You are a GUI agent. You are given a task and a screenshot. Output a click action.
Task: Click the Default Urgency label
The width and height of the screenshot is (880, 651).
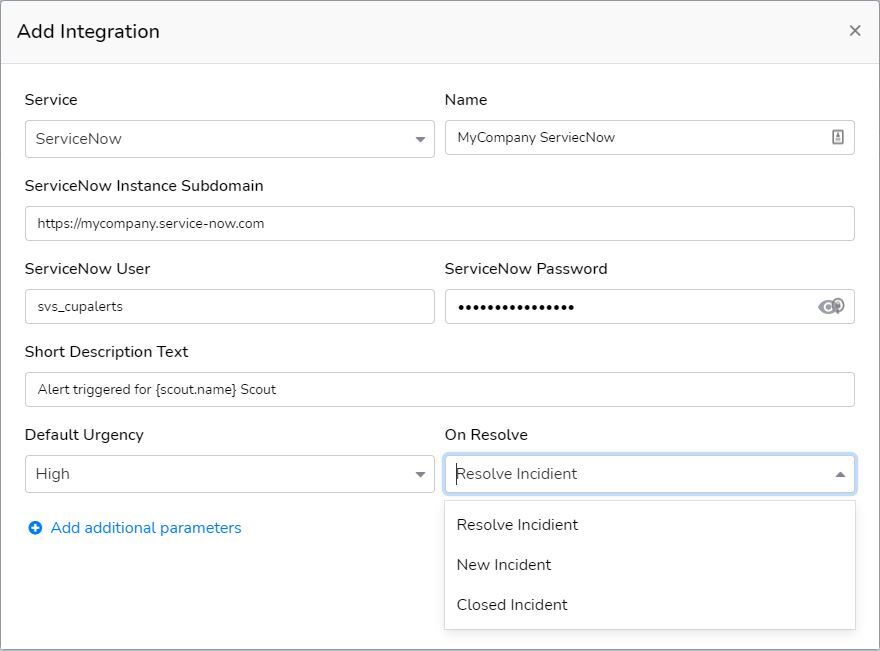[84, 435]
